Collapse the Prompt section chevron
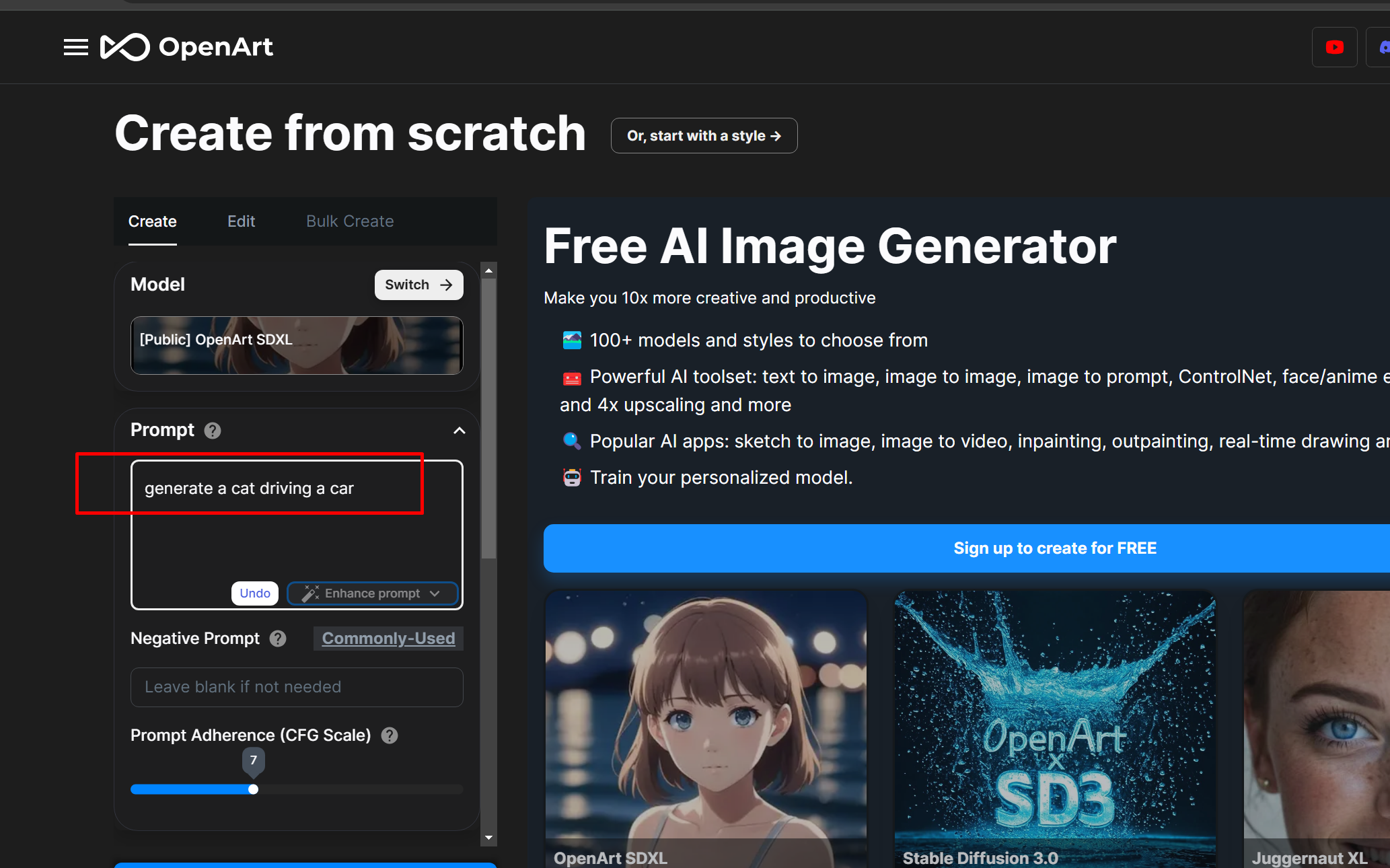Screen dimensions: 1390x868 pos(460,431)
